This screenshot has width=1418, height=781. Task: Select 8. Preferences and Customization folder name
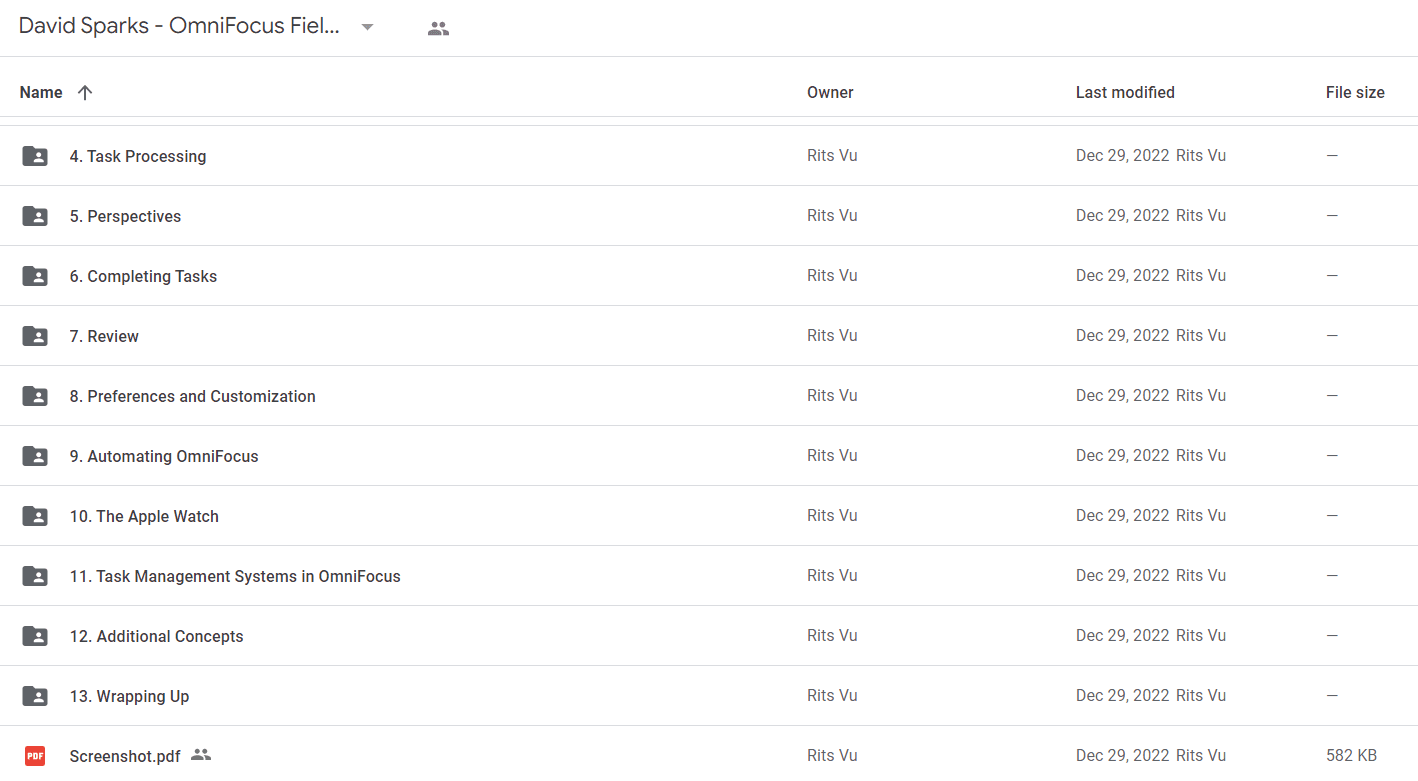tap(192, 396)
